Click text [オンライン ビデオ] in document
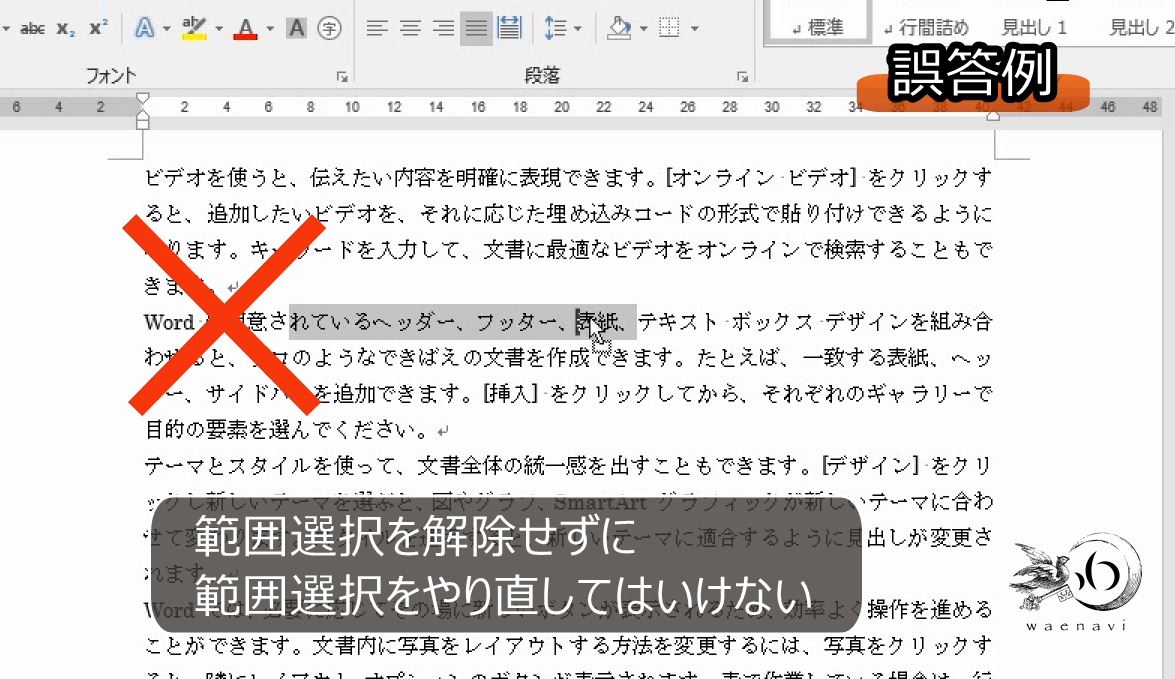The image size is (1175, 679). click(x=763, y=178)
